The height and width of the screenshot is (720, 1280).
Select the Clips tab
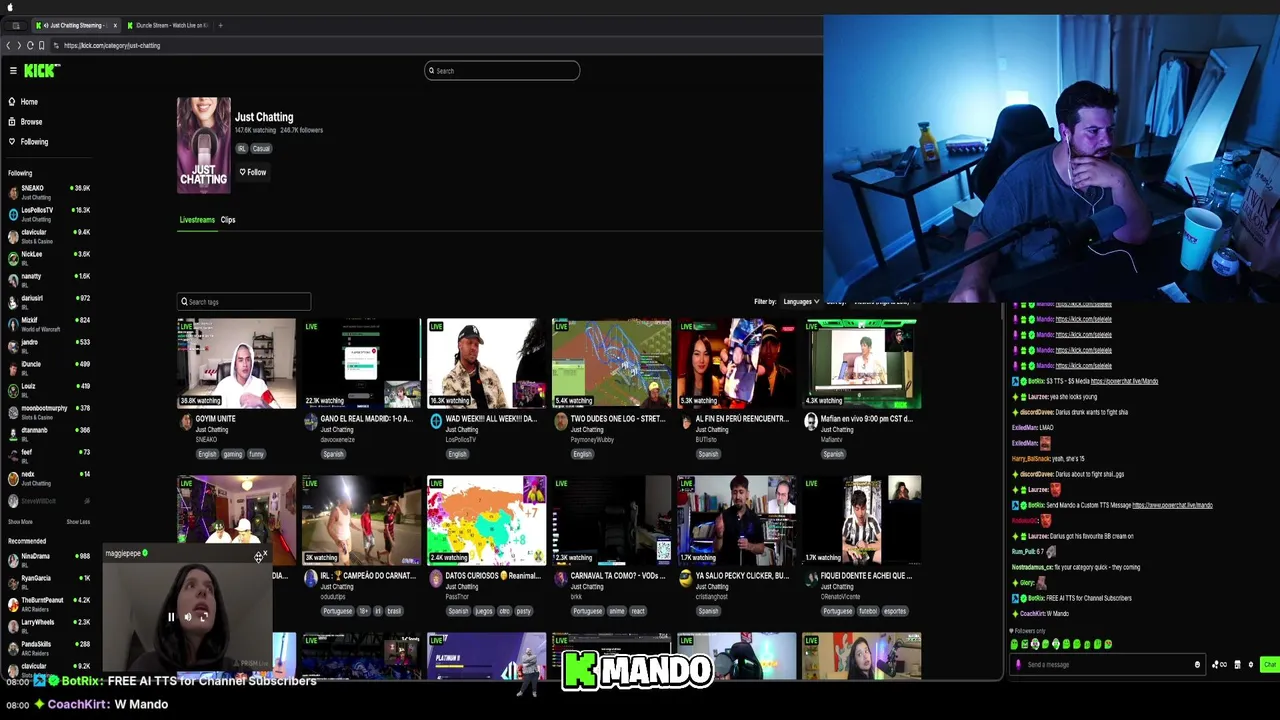[228, 220]
